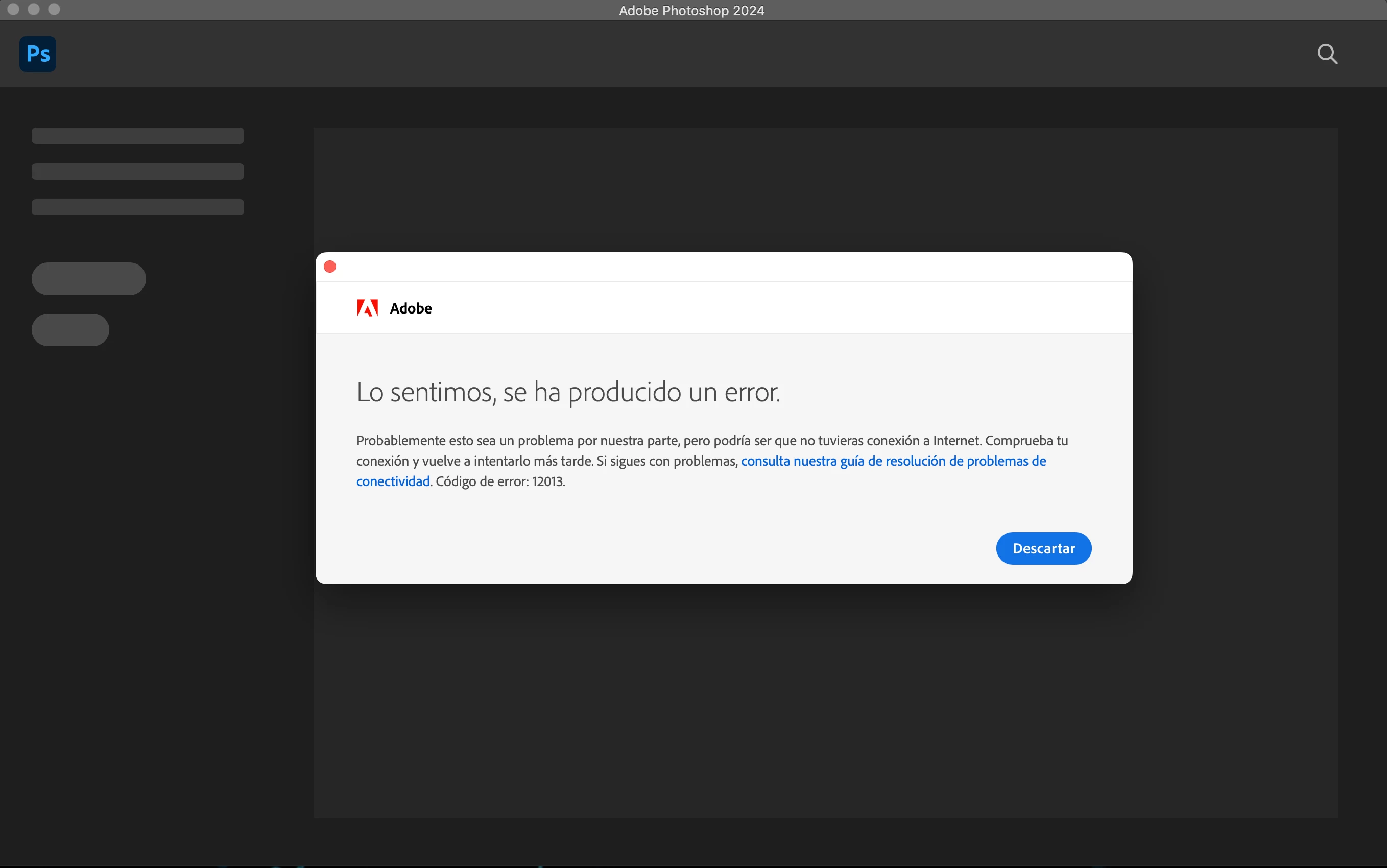Click the Adobe wordmark in dialog header
The width and height of the screenshot is (1387, 868).
pyautogui.click(x=411, y=308)
